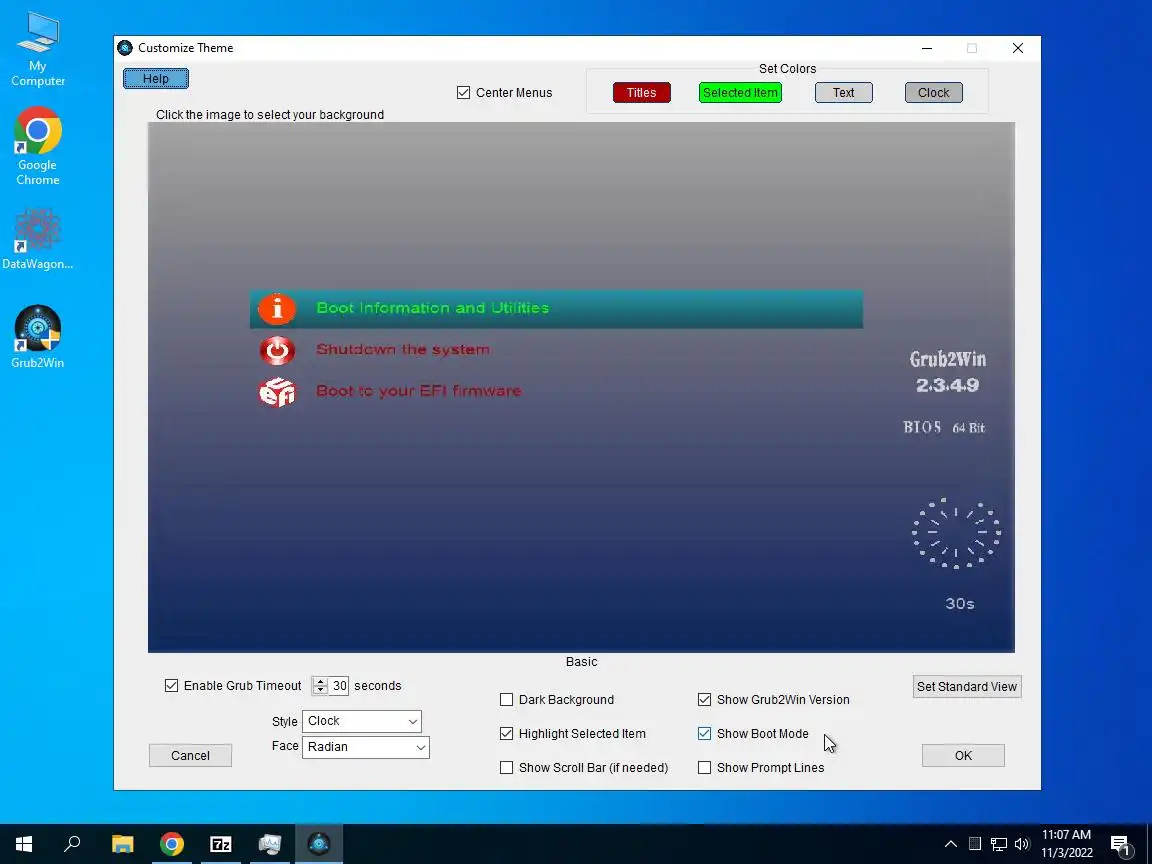Set the Selected Item color
The width and height of the screenshot is (1152, 864).
point(740,93)
